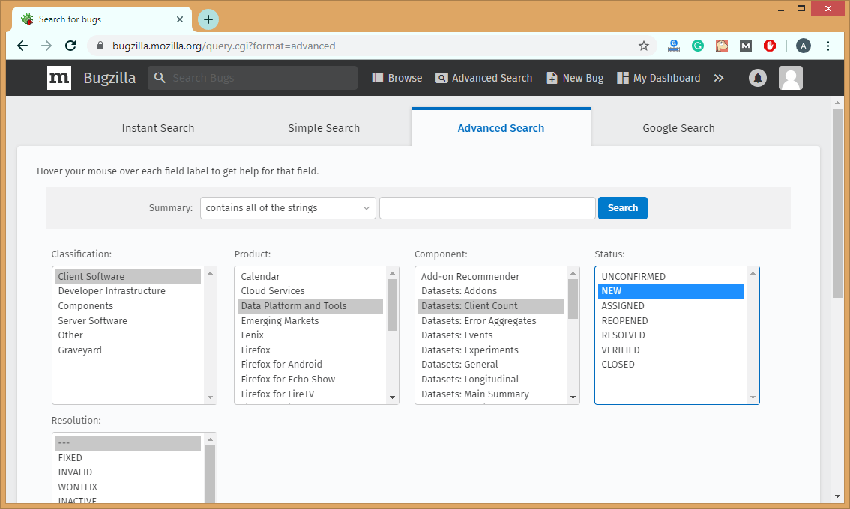Click the Resolution field label

click(x=76, y=420)
